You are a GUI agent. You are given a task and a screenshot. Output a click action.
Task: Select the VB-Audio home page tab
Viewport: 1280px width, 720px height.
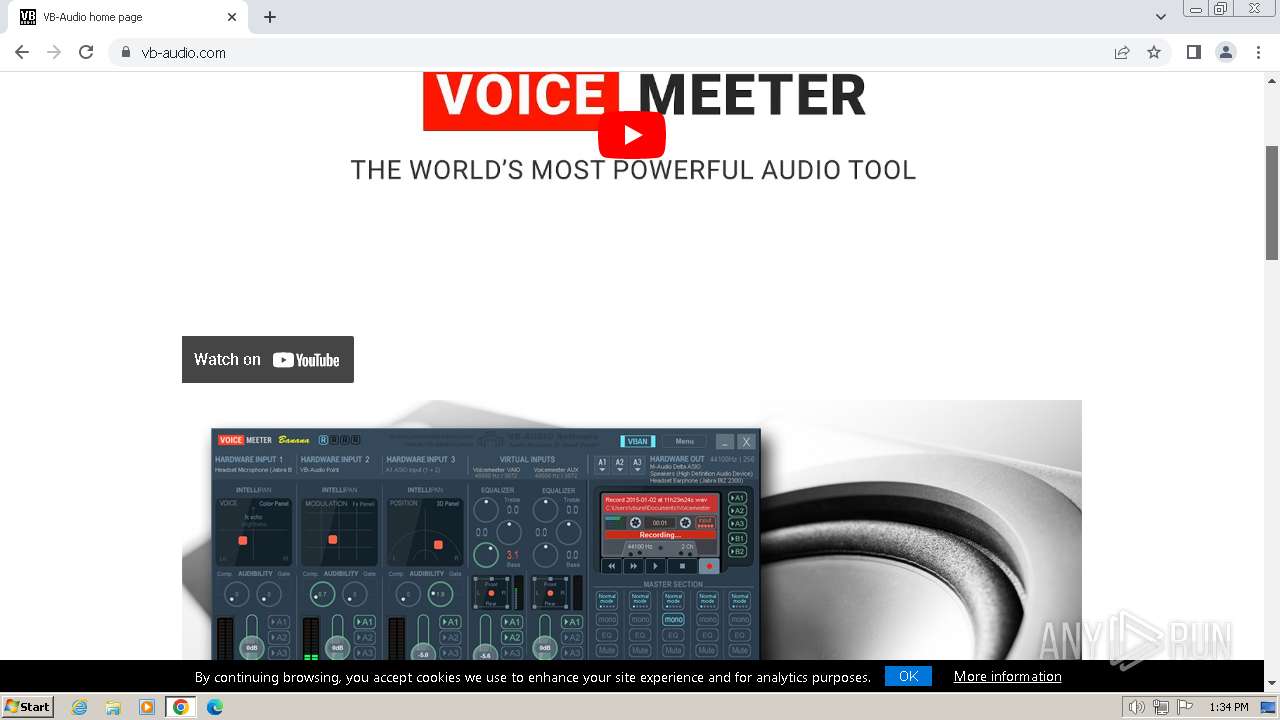tap(129, 17)
